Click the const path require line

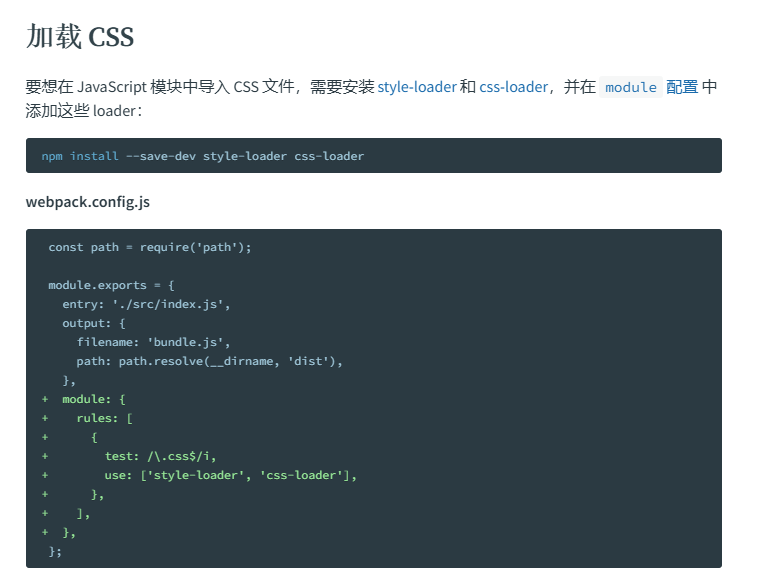(150, 247)
